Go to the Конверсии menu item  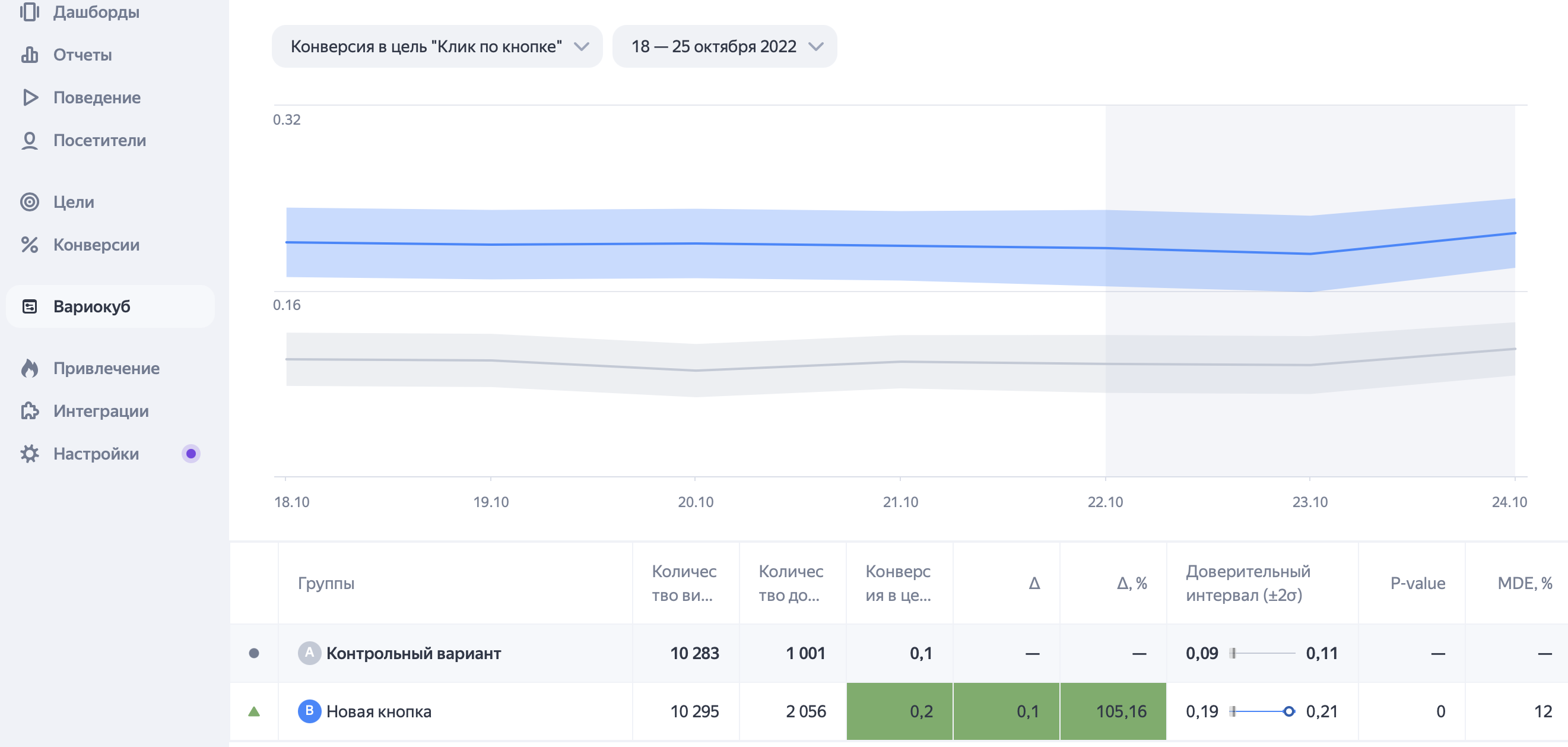(x=96, y=245)
